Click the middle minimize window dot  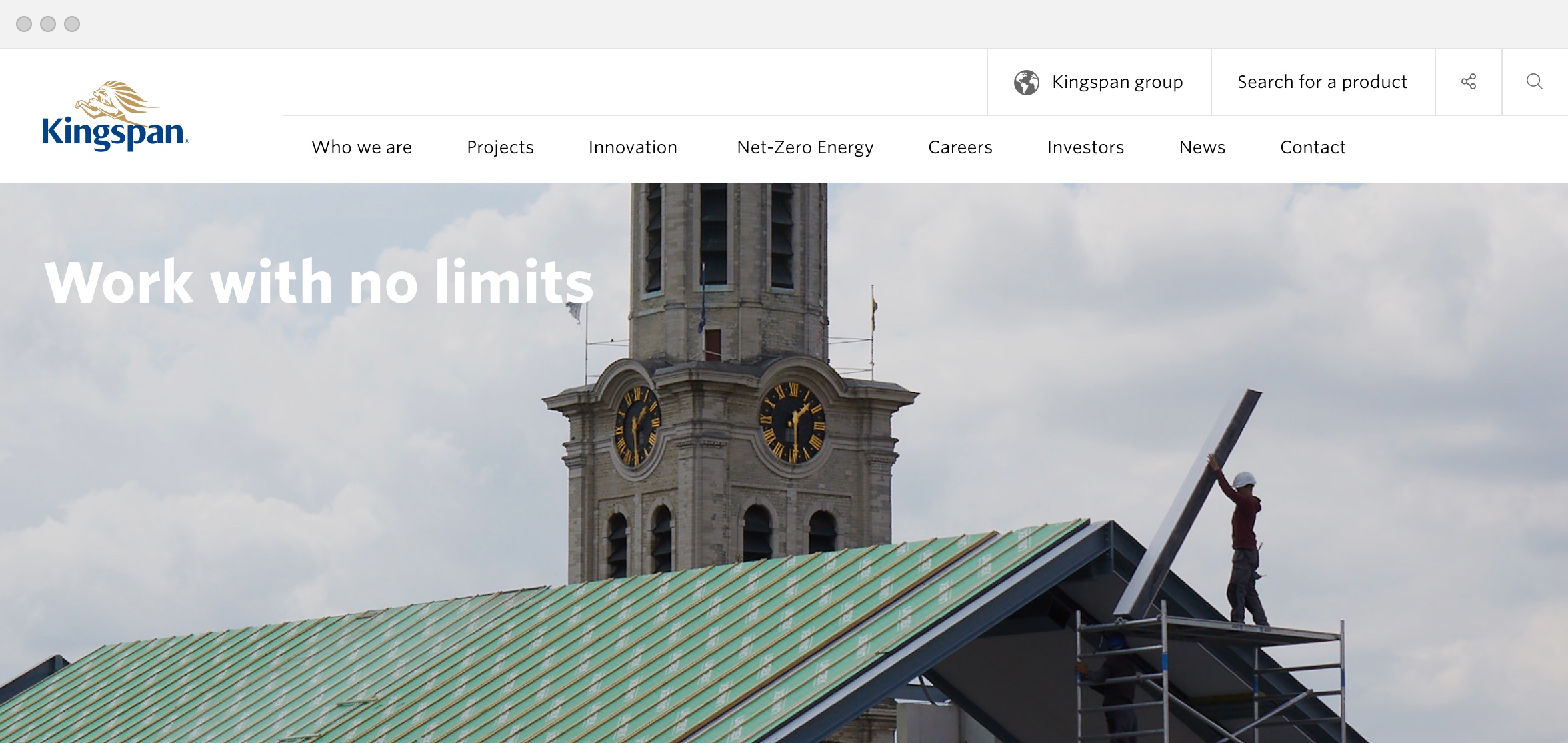click(48, 24)
